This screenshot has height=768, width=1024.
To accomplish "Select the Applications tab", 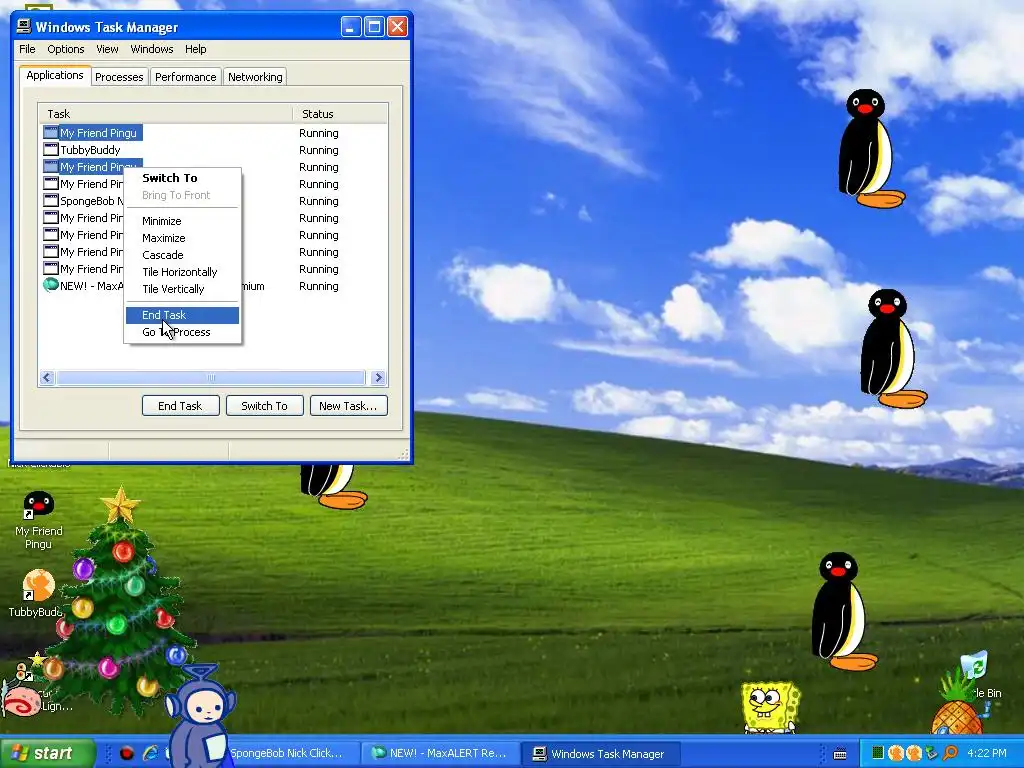I will (55, 75).
